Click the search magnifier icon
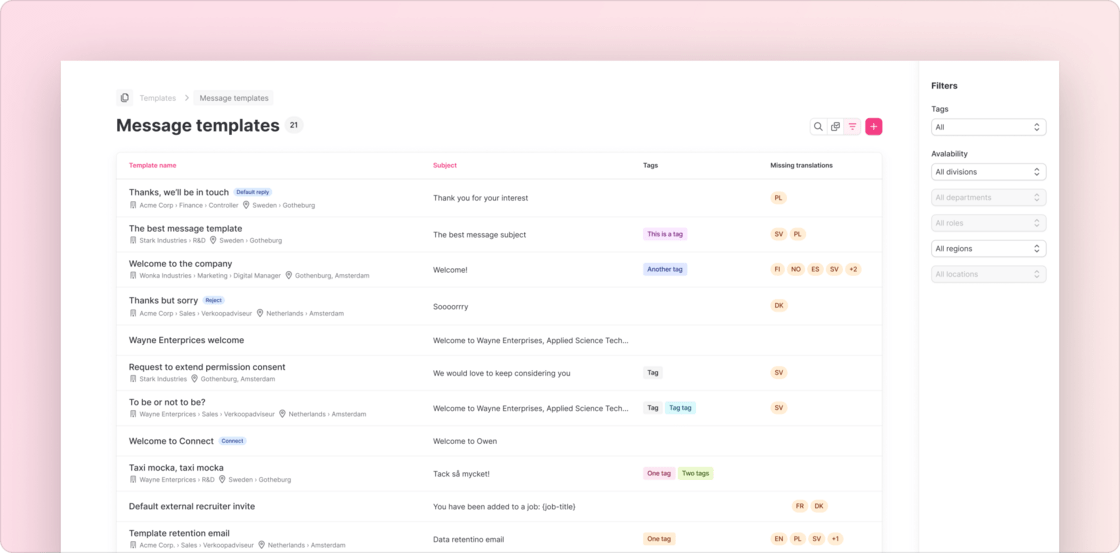The height and width of the screenshot is (553, 1120). coord(818,127)
